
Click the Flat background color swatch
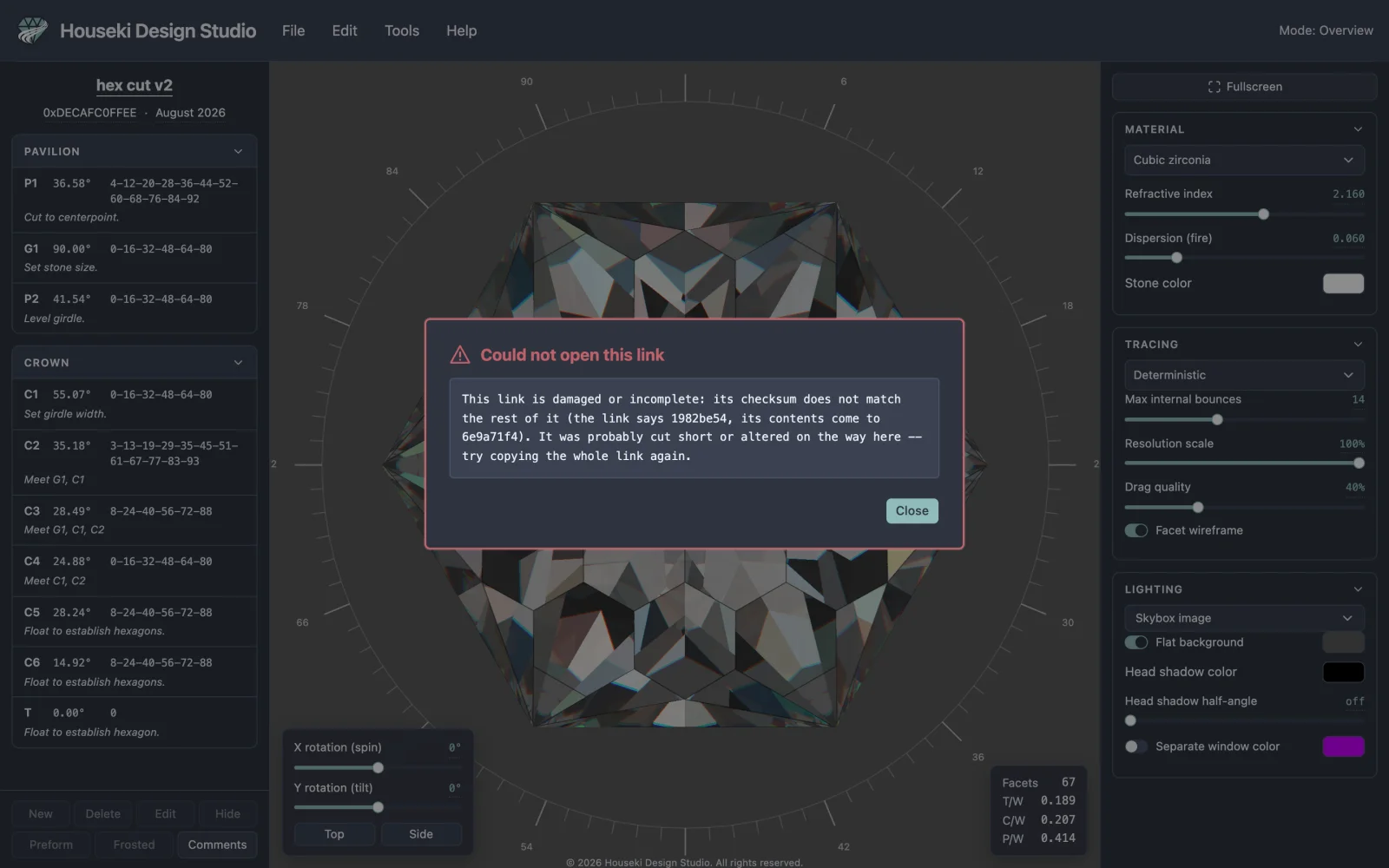pyautogui.click(x=1343, y=642)
